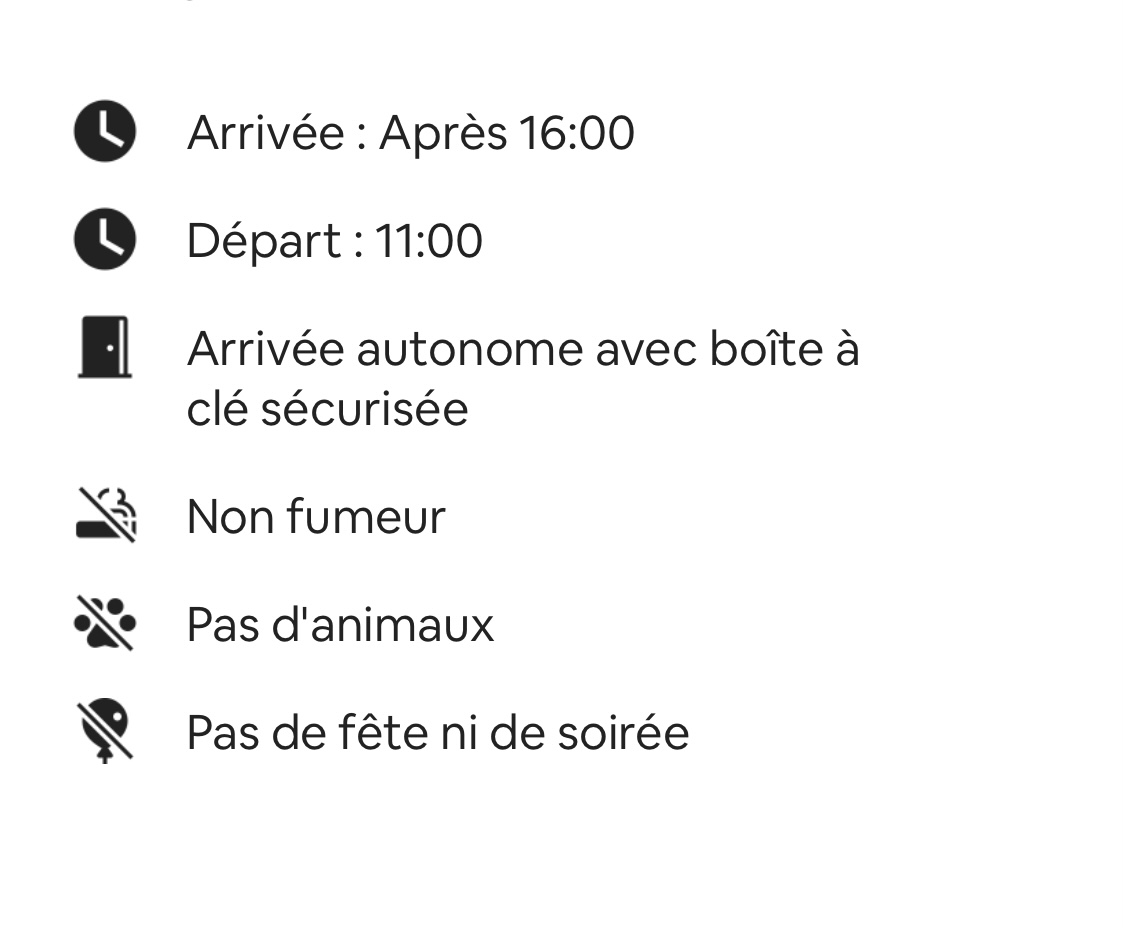Screen dimensions: 1125x928
Task: Tap the word 'Après' in the arrival line
Action: click(x=442, y=133)
